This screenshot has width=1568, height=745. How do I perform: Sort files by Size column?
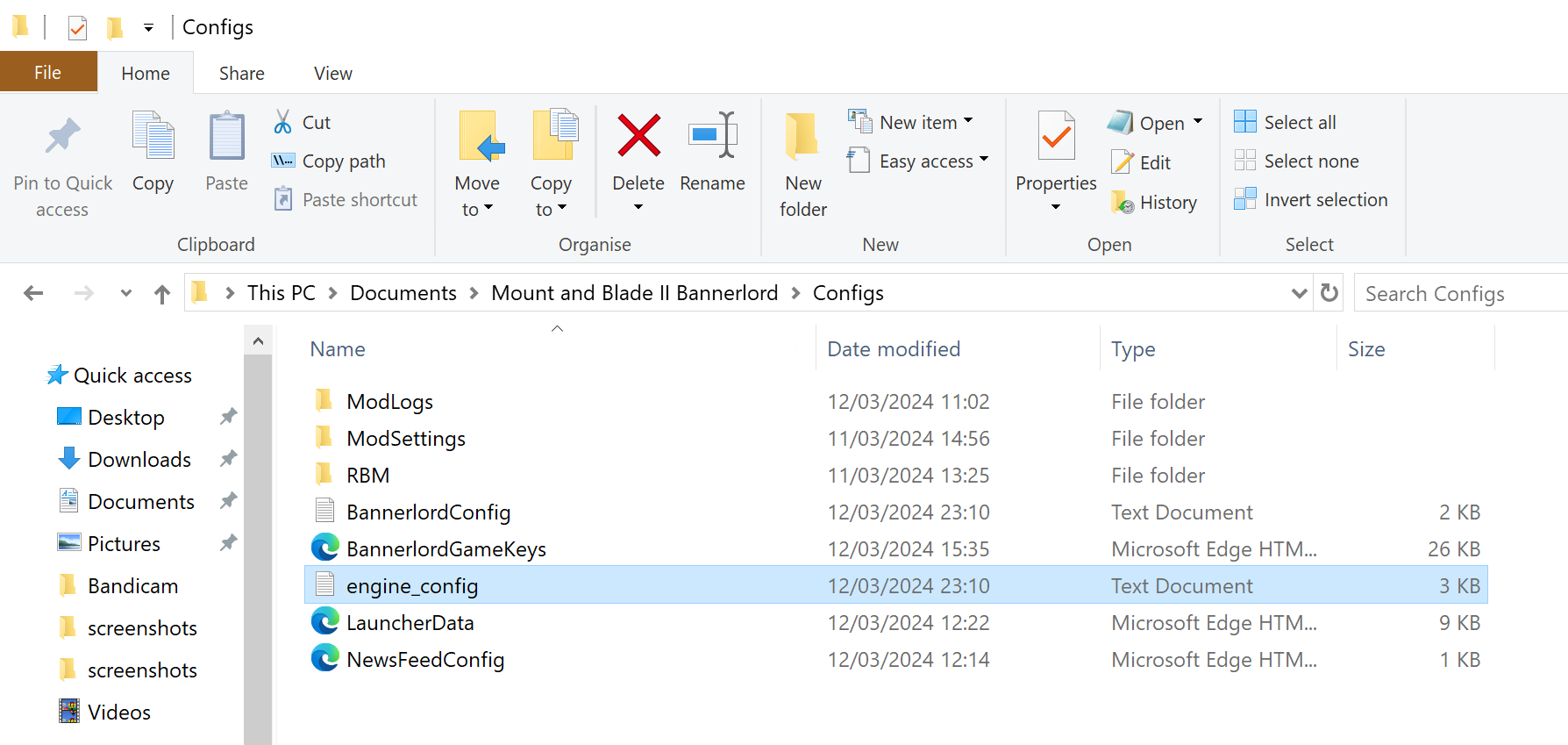[1366, 349]
